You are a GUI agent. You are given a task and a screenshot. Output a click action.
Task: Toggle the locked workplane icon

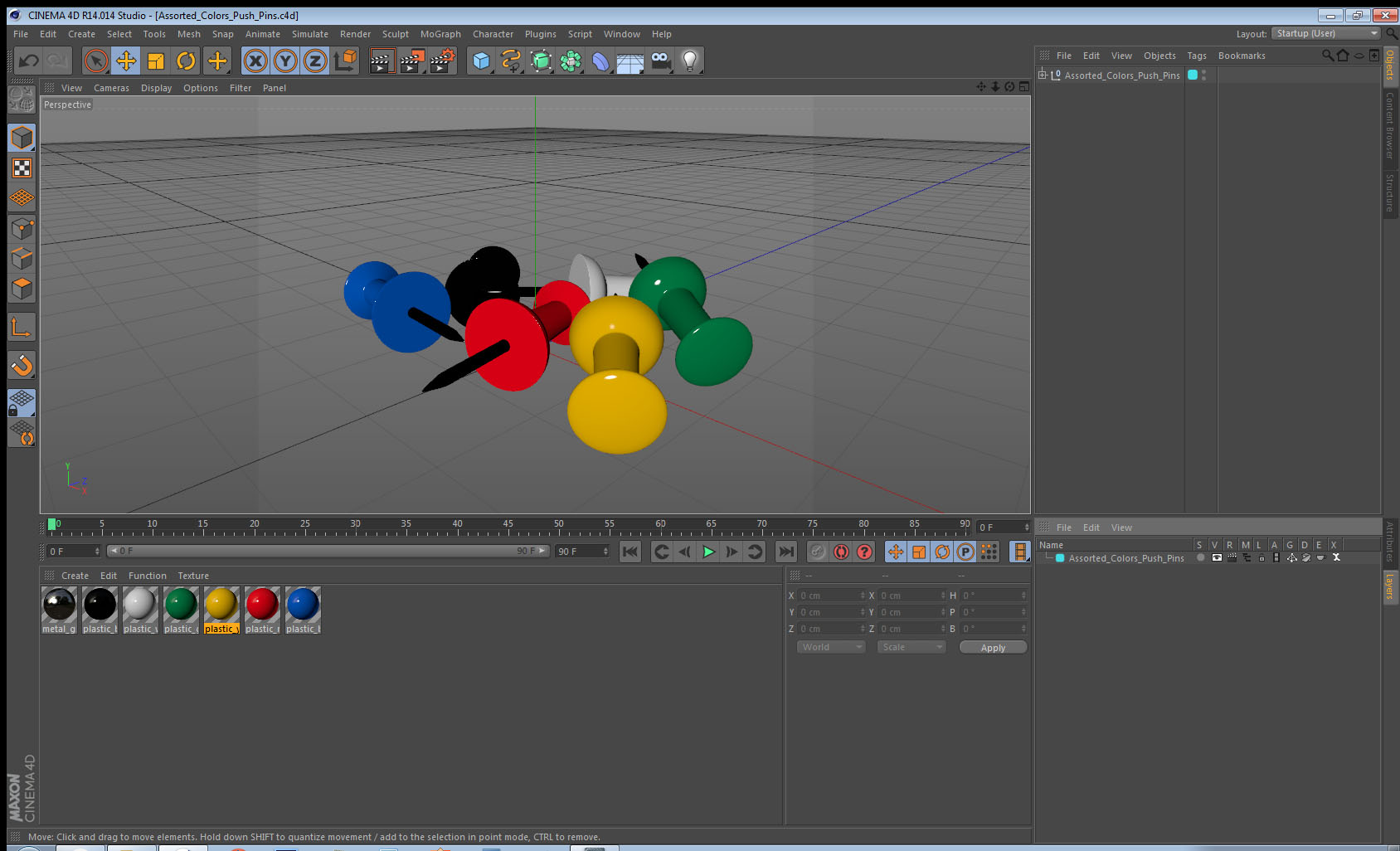(x=22, y=403)
